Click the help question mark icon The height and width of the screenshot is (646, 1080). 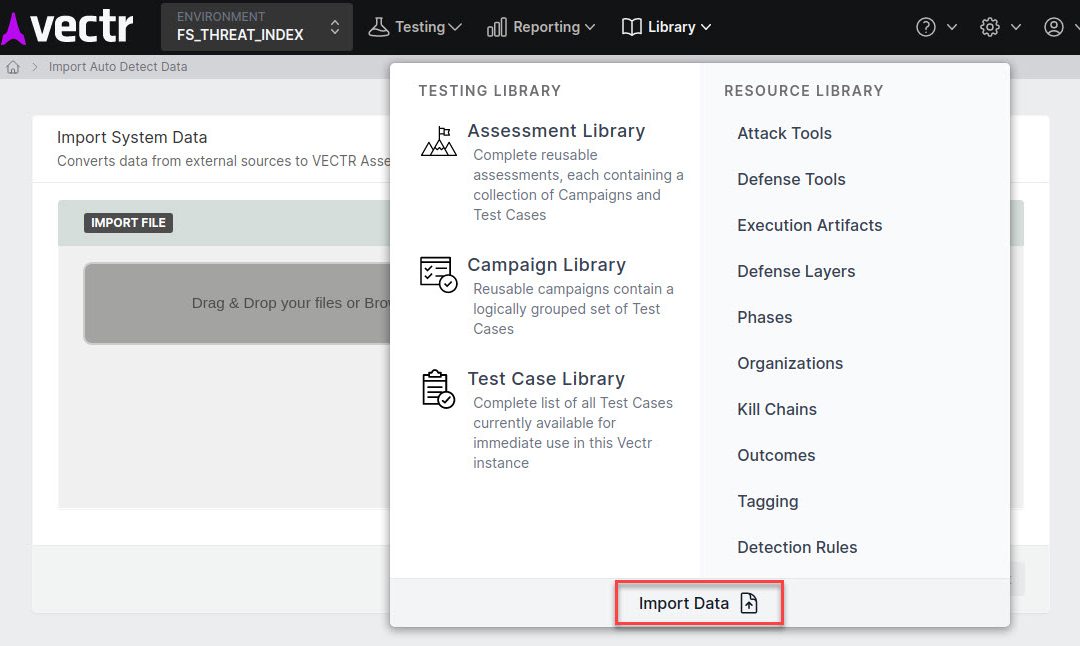click(926, 27)
